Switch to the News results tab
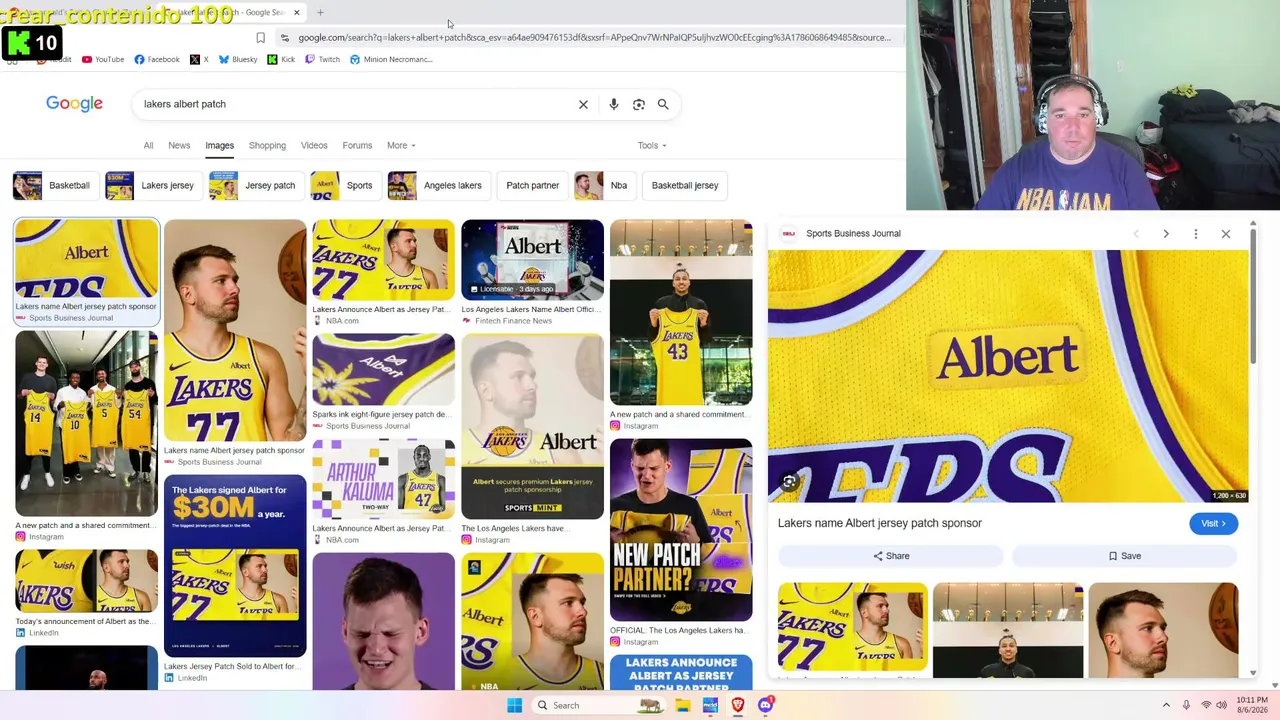The image size is (1280, 720). (x=179, y=146)
